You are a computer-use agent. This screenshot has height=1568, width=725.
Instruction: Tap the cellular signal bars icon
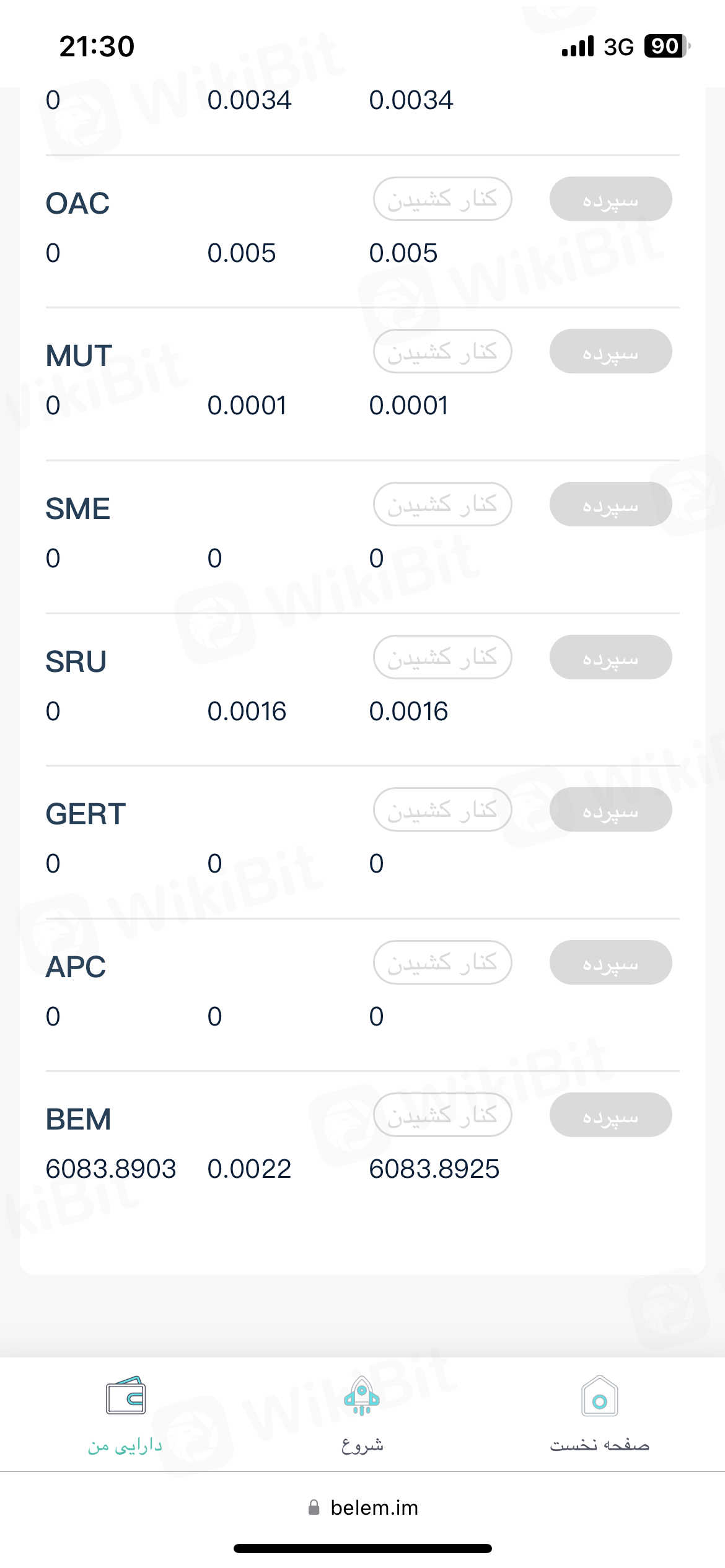pyautogui.click(x=578, y=47)
